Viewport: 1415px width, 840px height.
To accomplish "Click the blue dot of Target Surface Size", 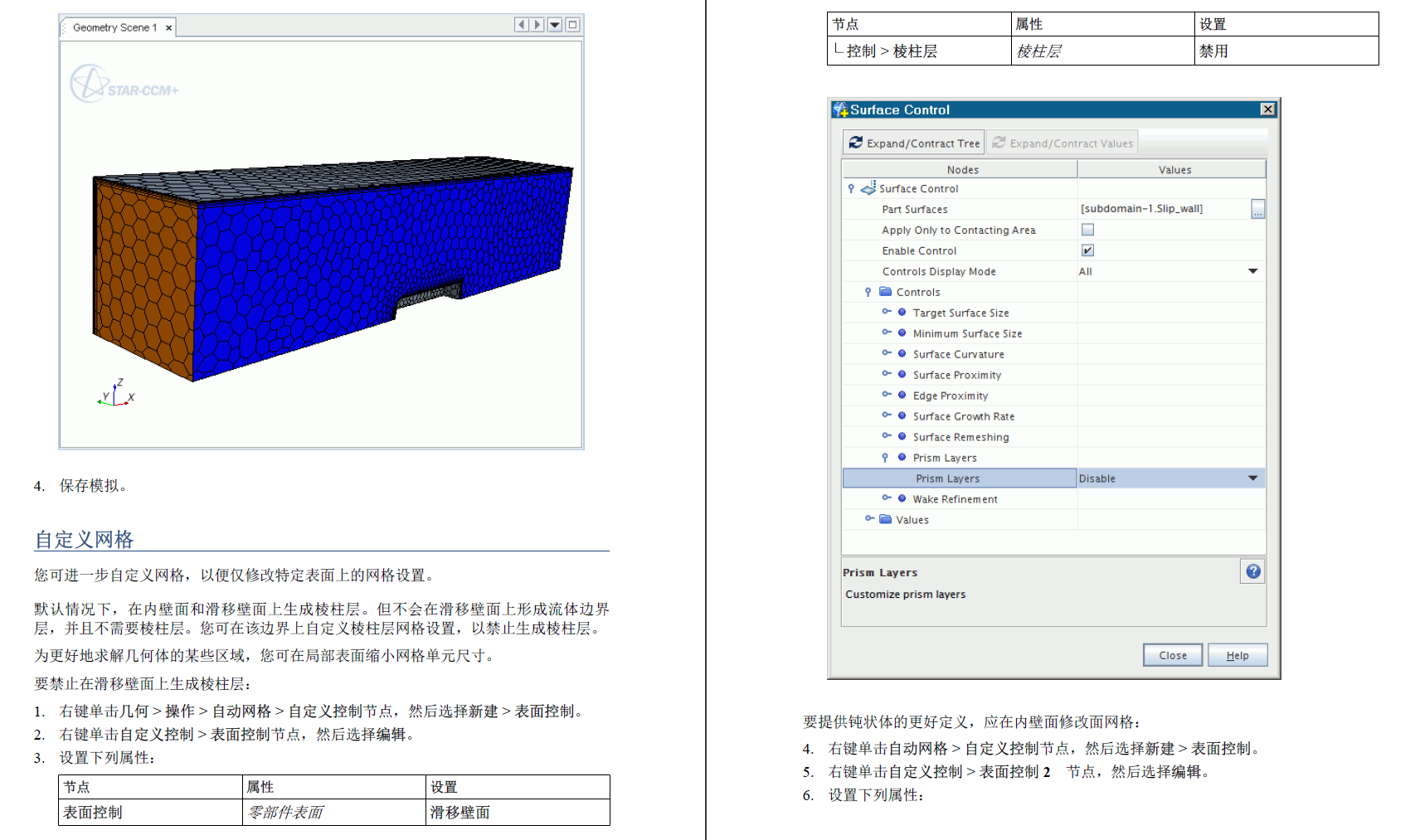I will click(x=902, y=313).
